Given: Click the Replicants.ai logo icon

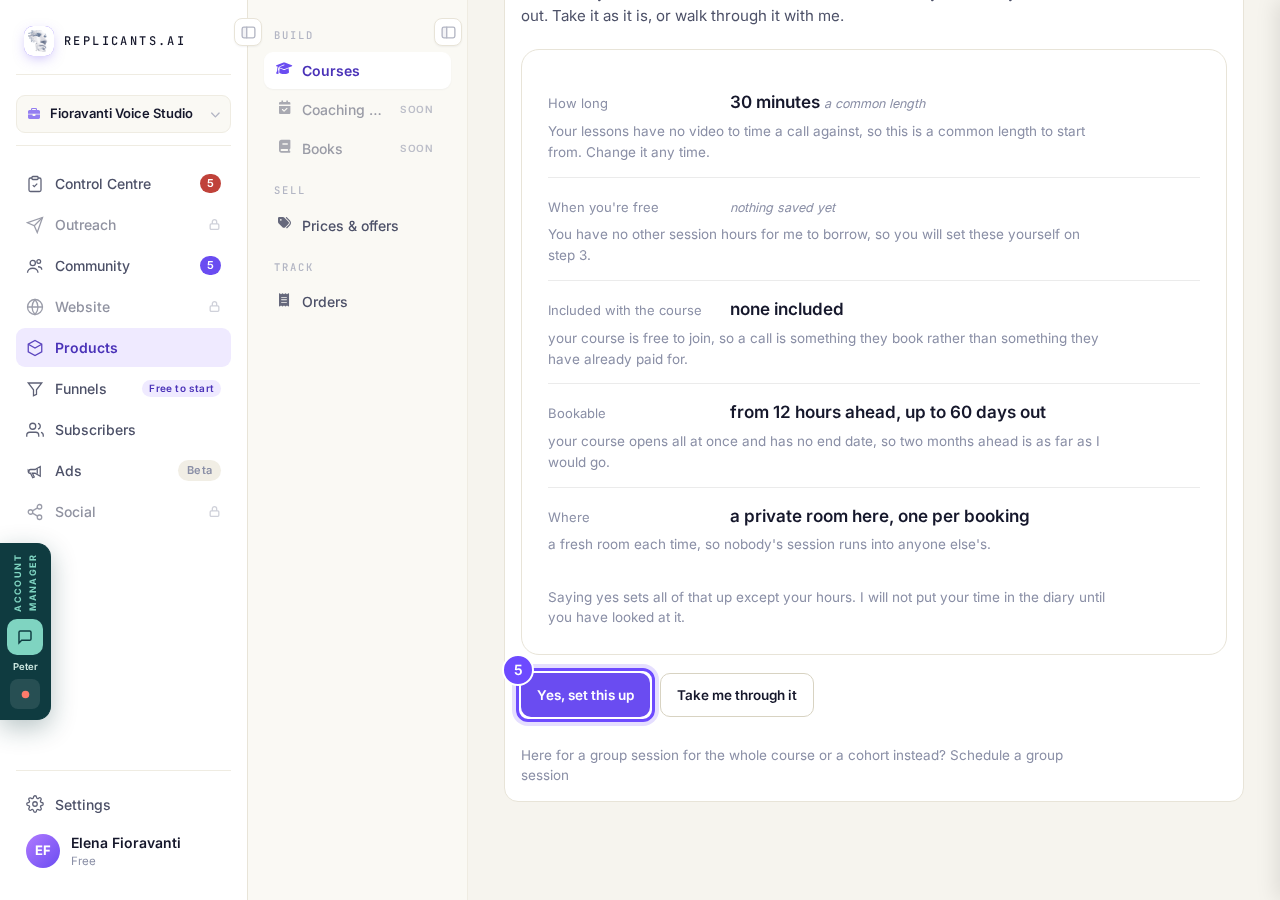Looking at the screenshot, I should [x=39, y=41].
